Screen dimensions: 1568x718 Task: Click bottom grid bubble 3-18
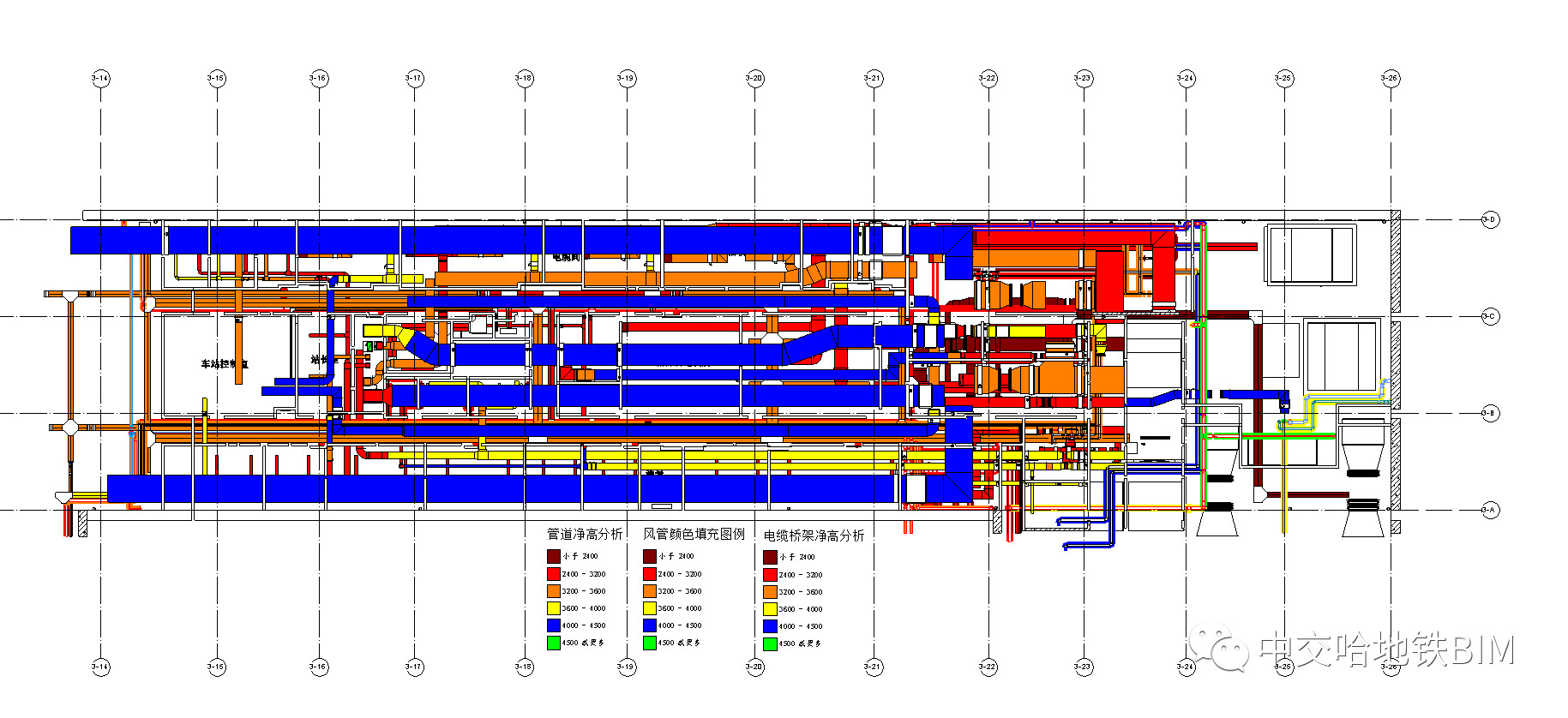pyautogui.click(x=524, y=667)
